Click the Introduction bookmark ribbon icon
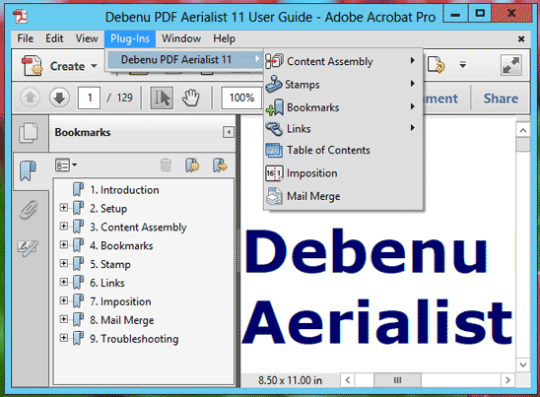The width and height of the screenshot is (540, 397). (78, 189)
